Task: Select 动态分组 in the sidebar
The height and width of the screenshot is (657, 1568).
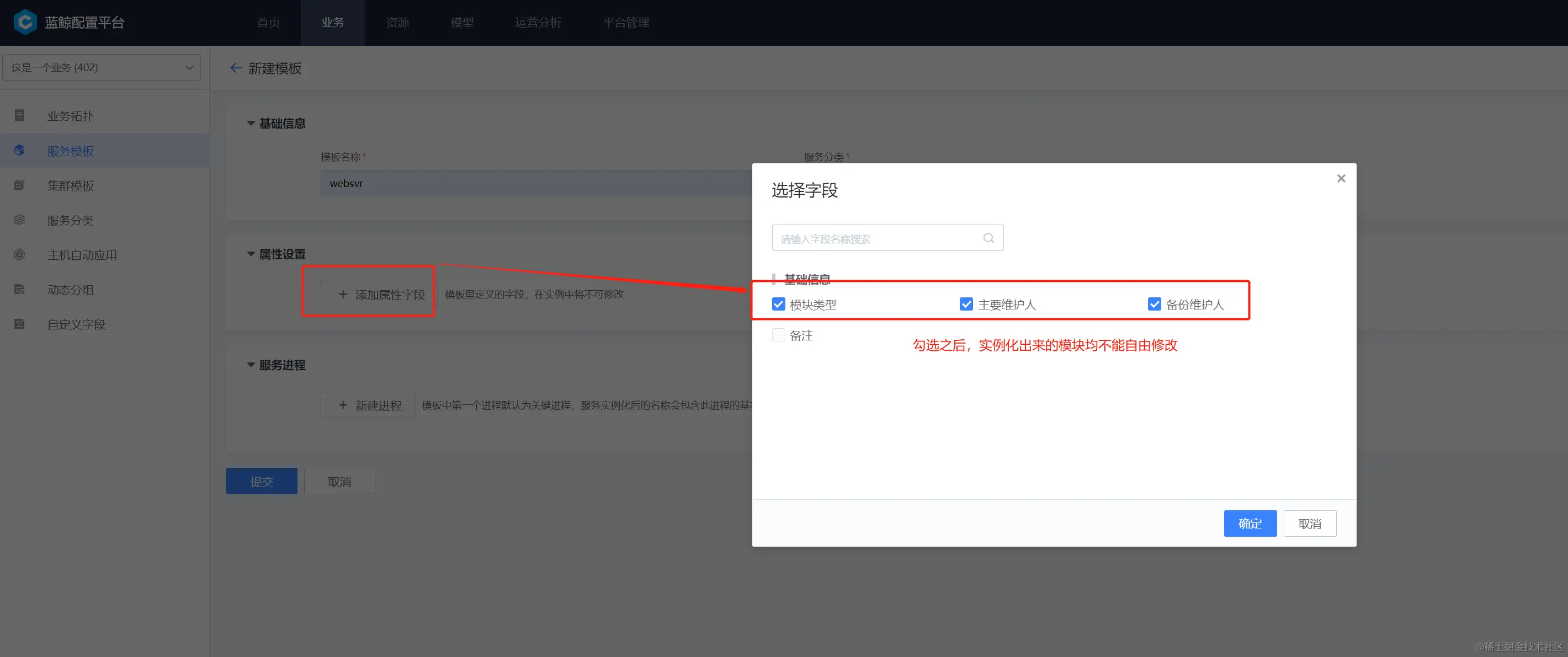Action: (105, 289)
